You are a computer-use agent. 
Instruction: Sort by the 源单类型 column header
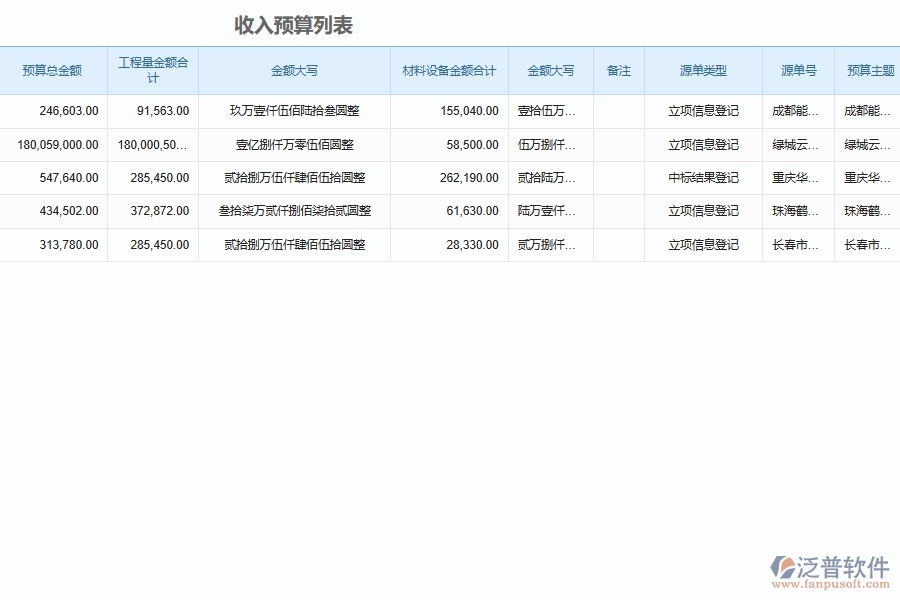coord(703,71)
